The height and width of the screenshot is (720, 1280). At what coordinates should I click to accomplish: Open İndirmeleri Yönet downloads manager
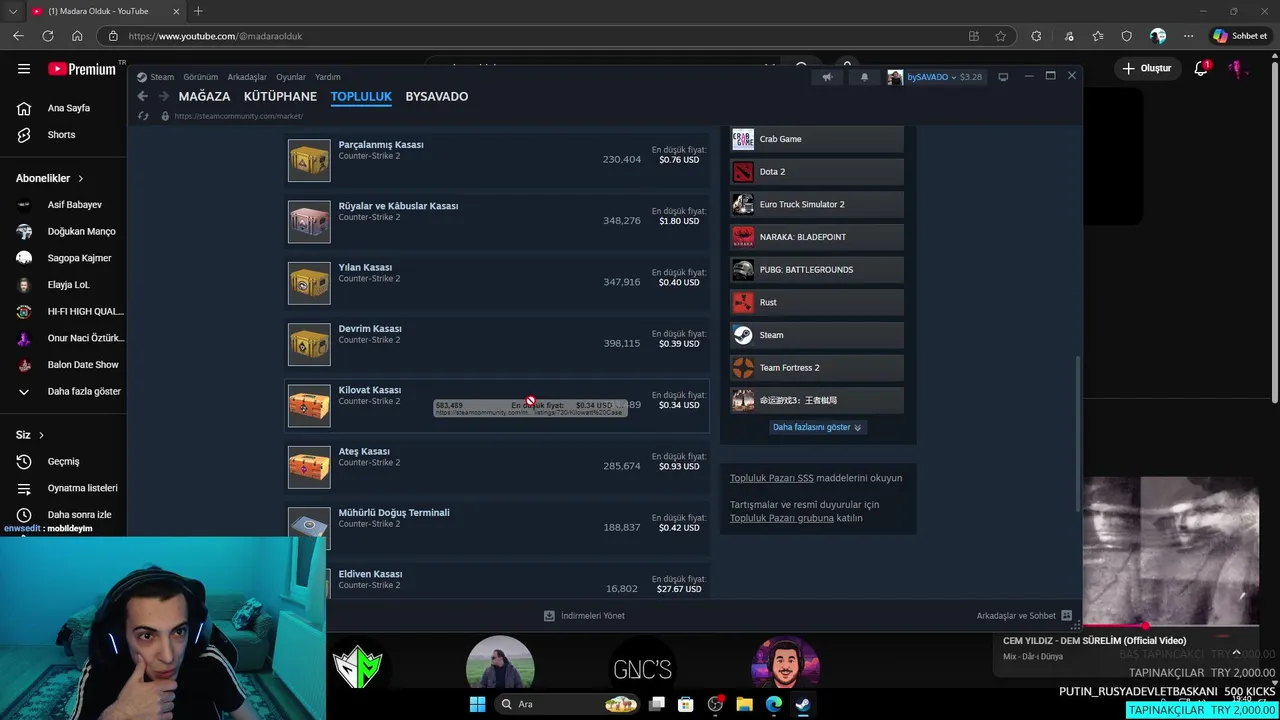coord(584,616)
